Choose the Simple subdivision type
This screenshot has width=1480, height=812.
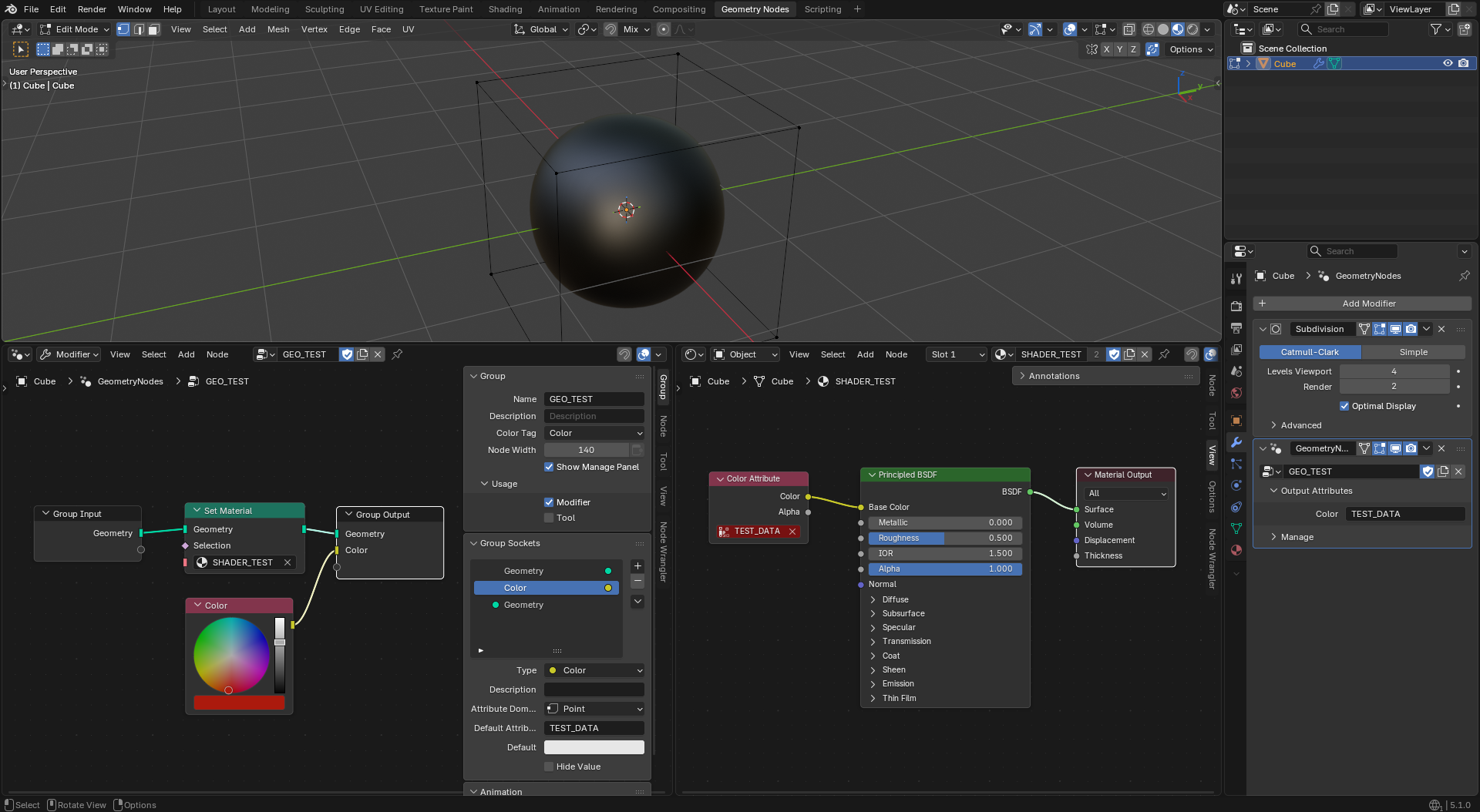tap(1413, 352)
